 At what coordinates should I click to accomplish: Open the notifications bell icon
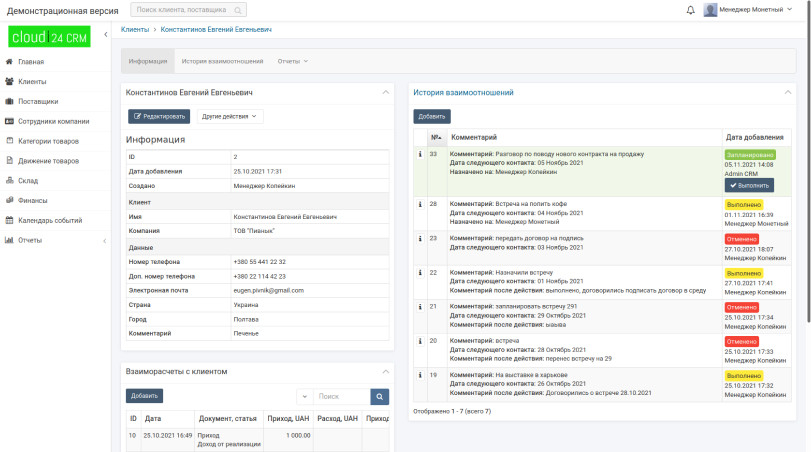pyautogui.click(x=690, y=10)
